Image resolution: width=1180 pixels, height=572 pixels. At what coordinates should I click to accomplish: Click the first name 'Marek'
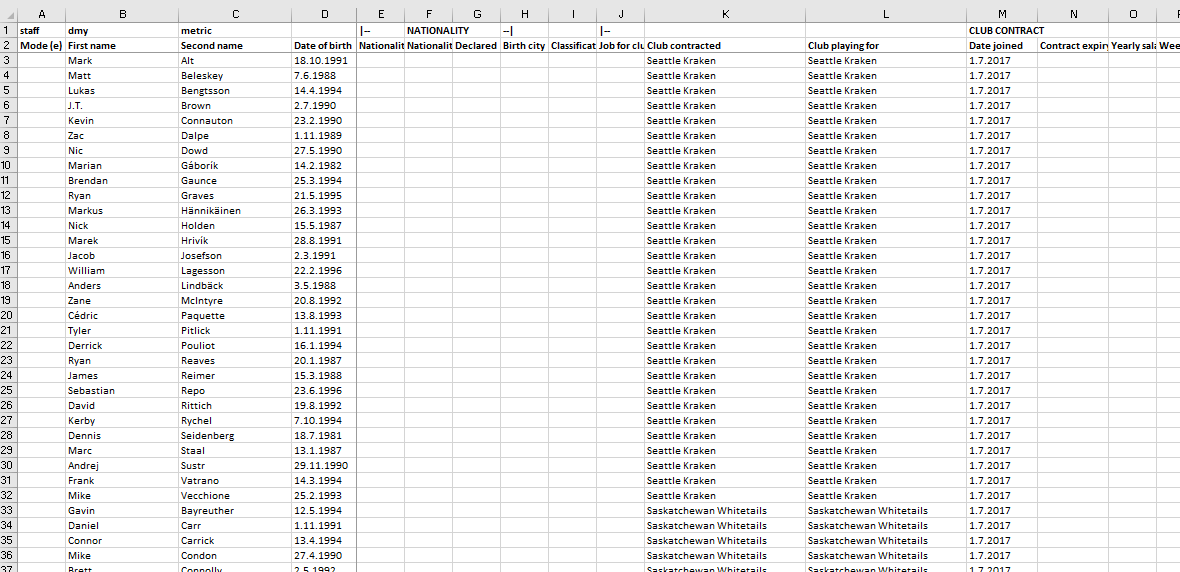coord(83,241)
